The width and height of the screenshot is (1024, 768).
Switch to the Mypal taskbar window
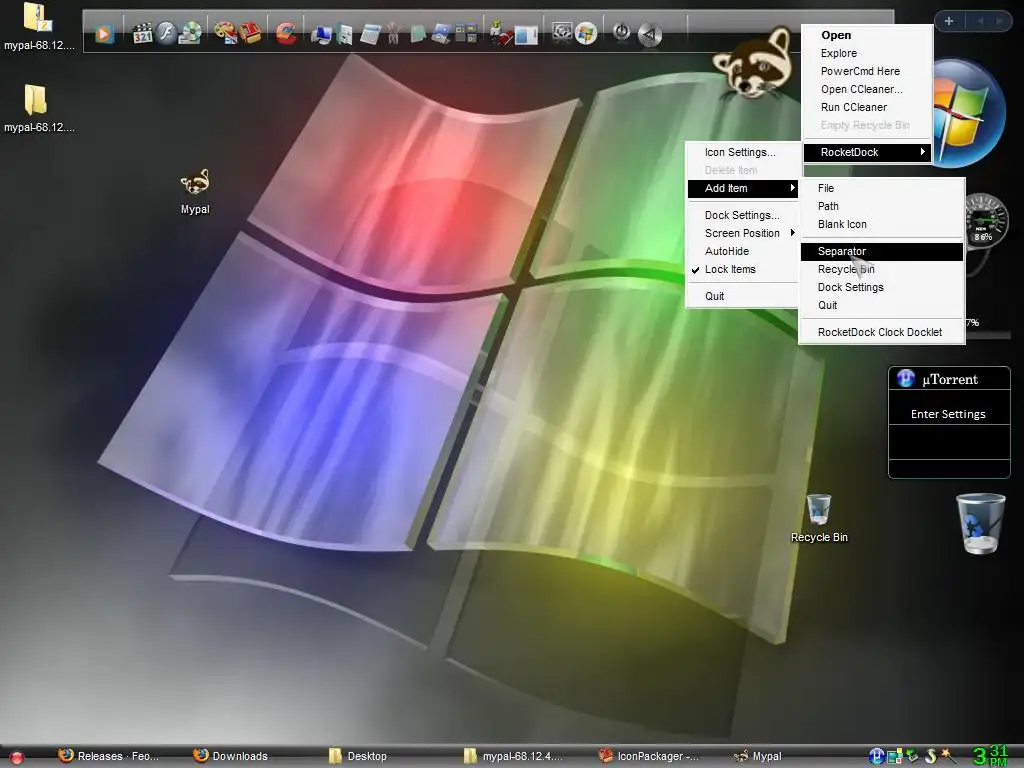click(x=758, y=756)
